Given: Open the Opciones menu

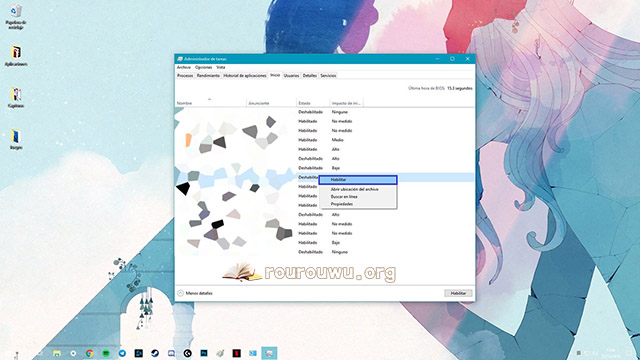Looking at the screenshot, I should pos(203,67).
